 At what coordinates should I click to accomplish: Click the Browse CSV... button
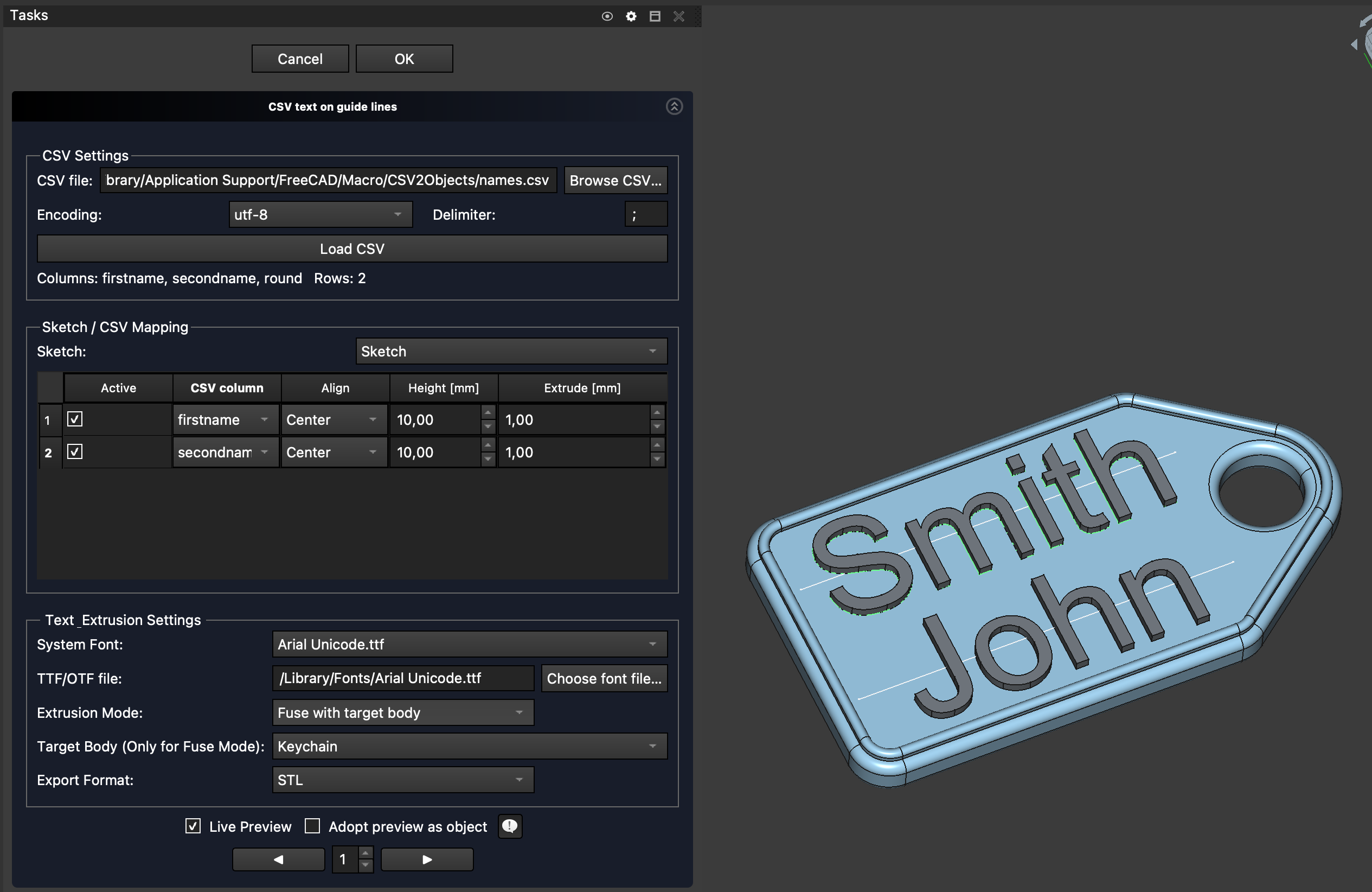(615, 181)
